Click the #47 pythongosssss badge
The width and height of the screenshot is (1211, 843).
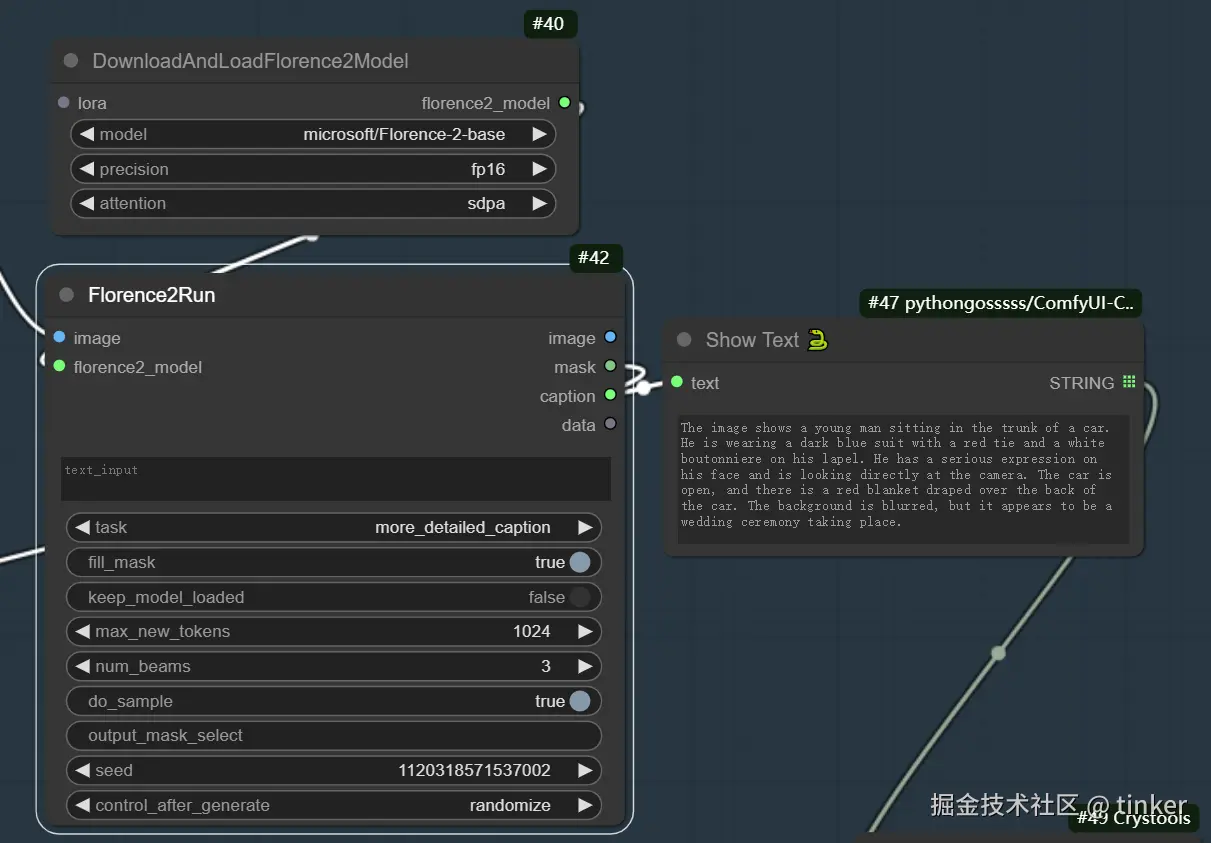(1000, 303)
